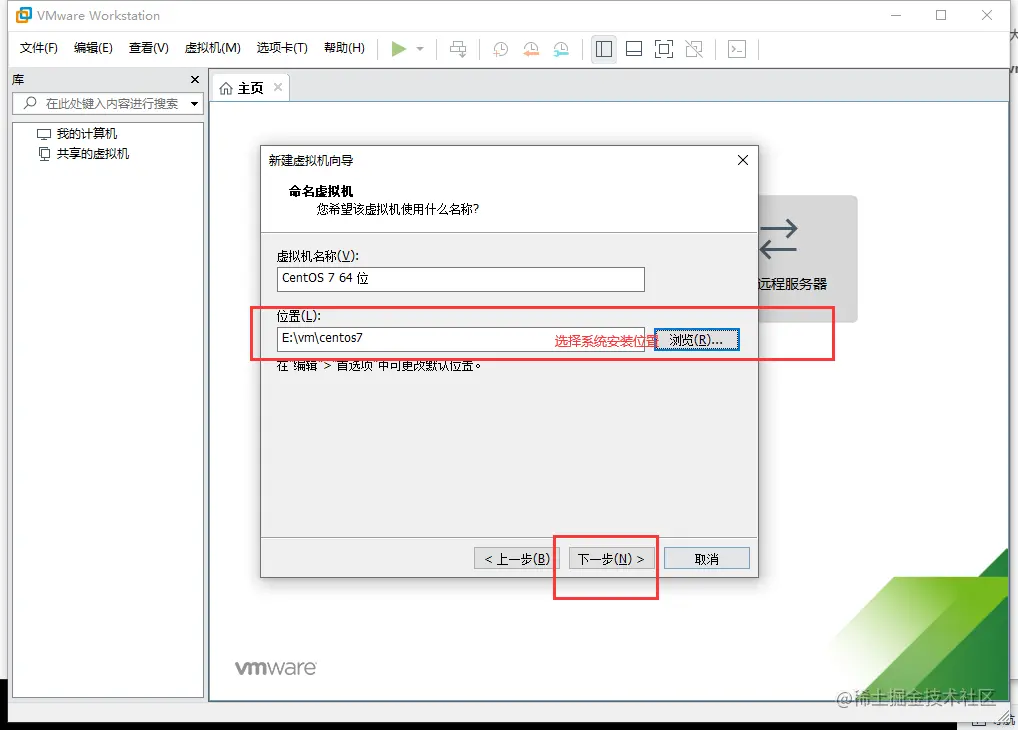Open the Snapshot Manager icon
1018x730 pixels.
tap(561, 49)
